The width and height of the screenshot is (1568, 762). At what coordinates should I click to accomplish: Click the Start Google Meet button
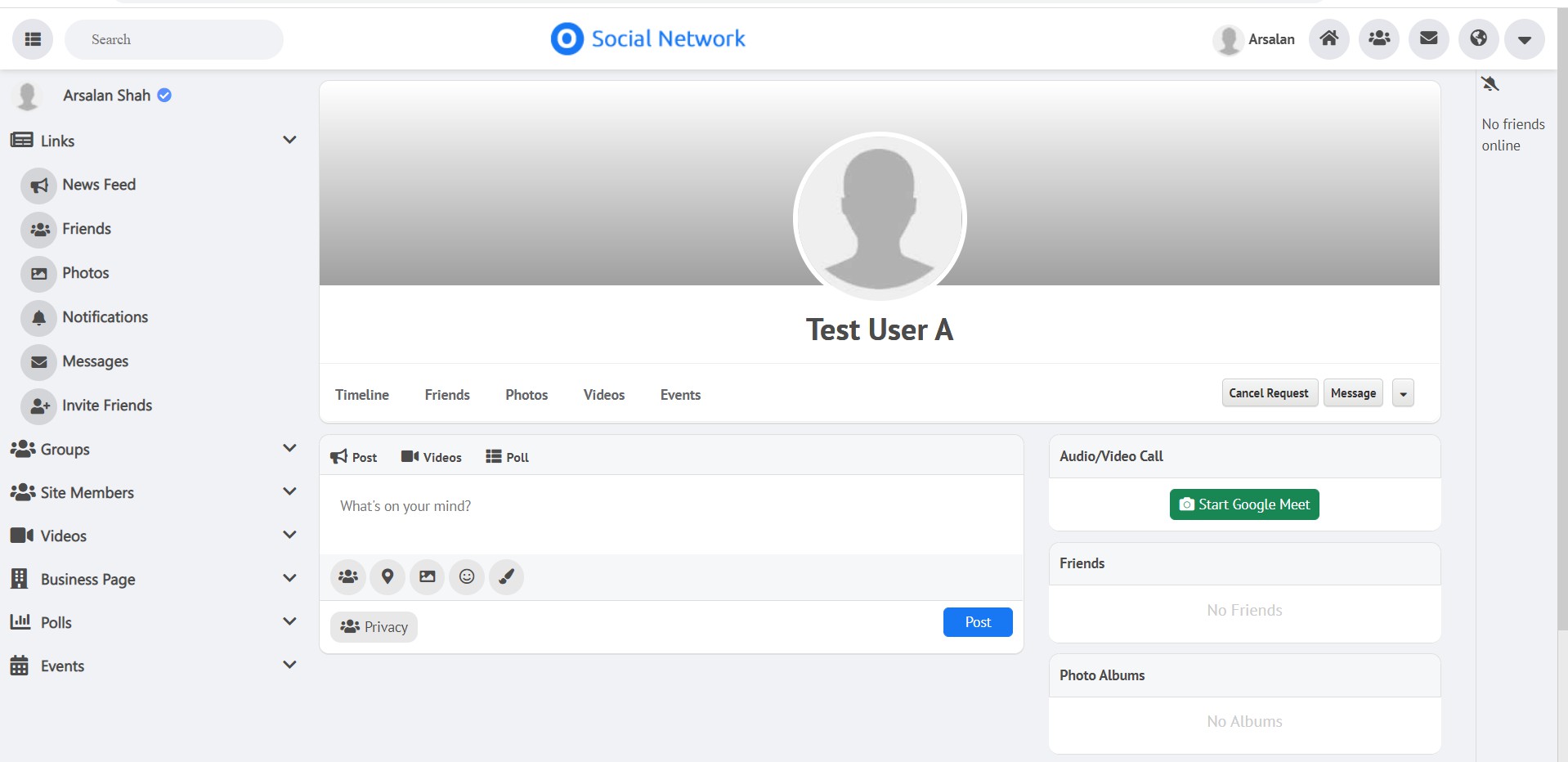click(x=1244, y=504)
